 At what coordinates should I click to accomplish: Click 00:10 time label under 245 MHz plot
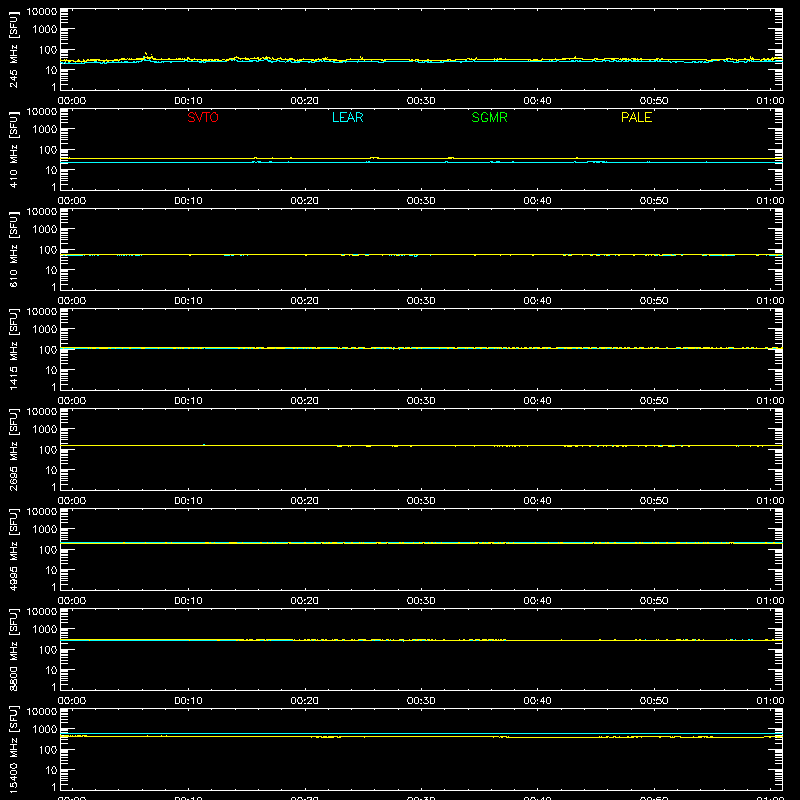[188, 101]
